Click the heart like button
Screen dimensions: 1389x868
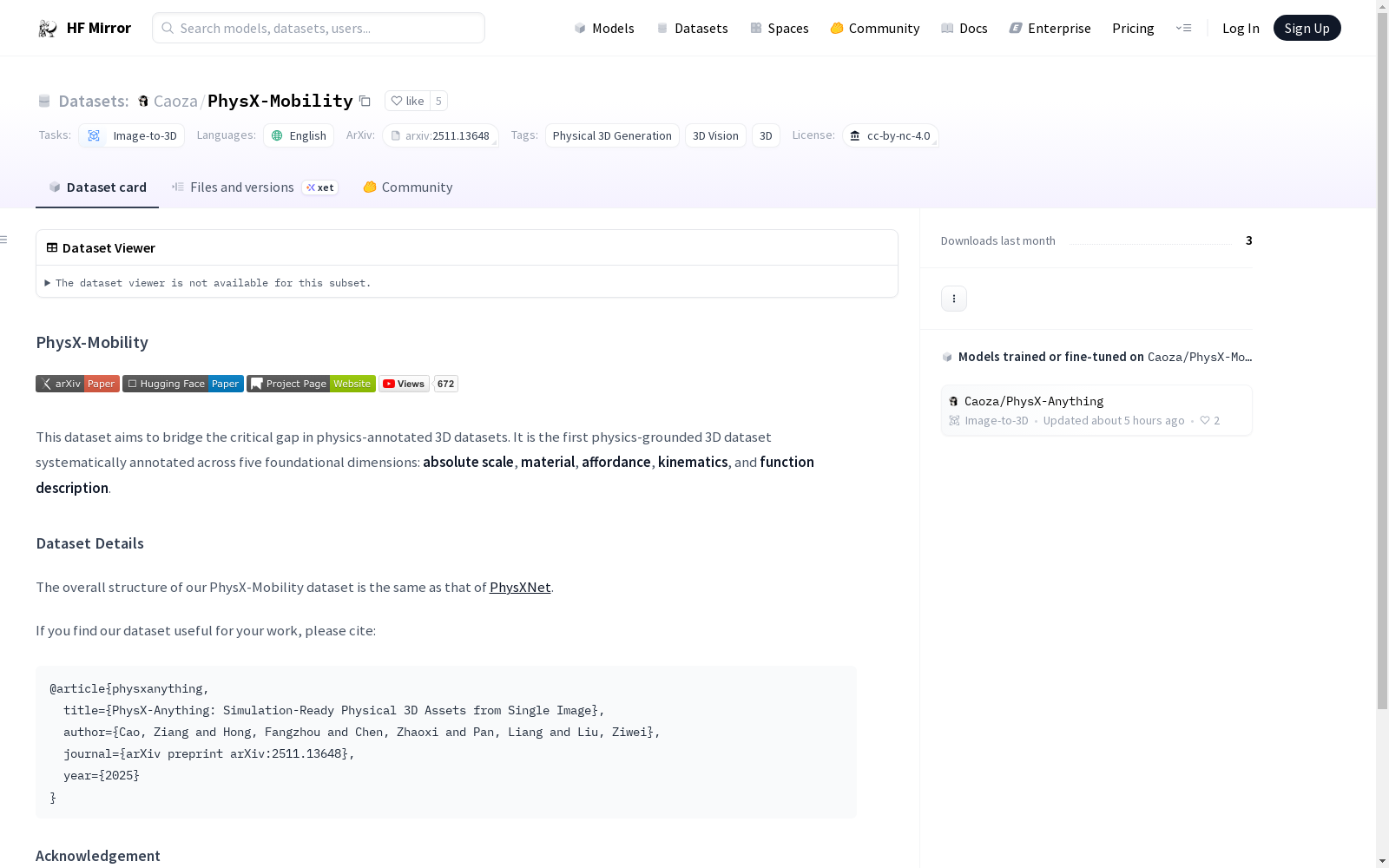[x=407, y=101]
